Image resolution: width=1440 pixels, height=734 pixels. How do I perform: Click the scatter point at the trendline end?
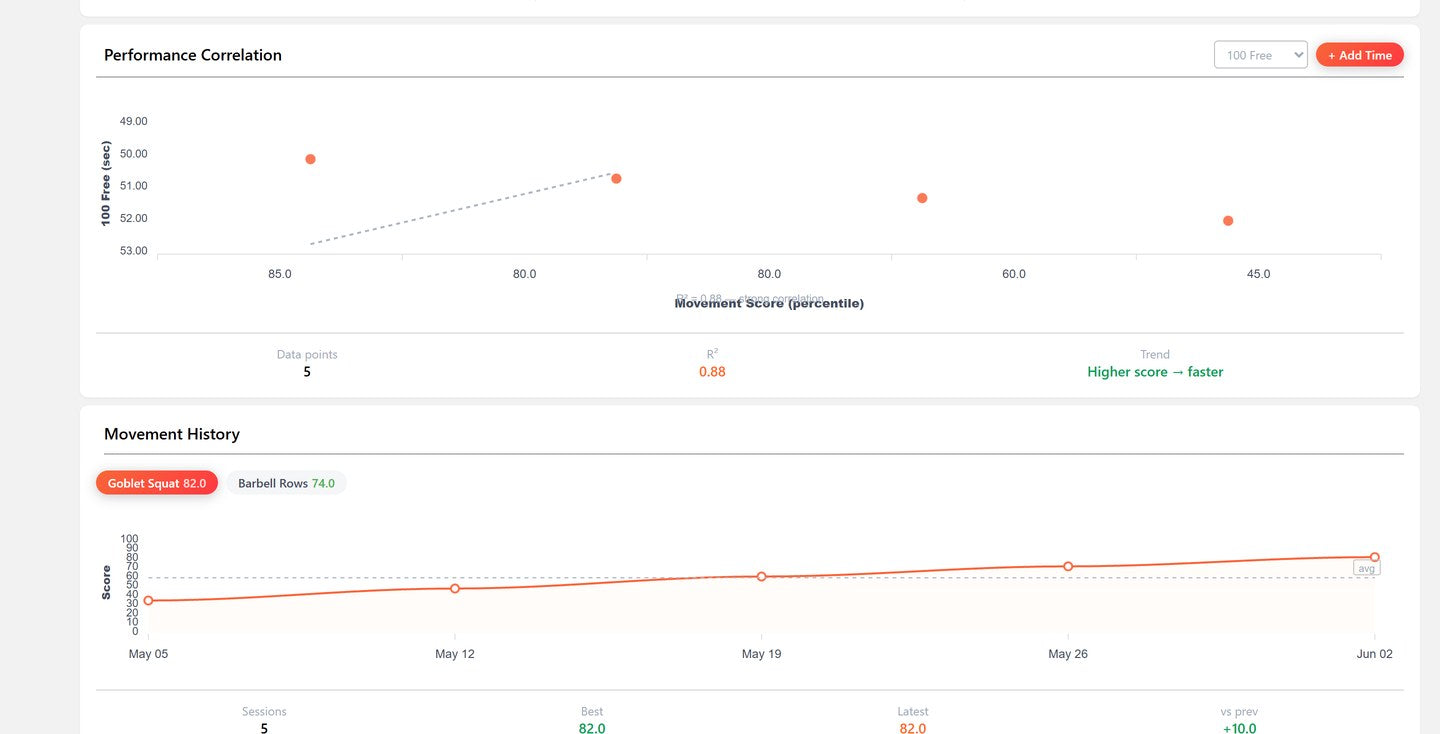pos(616,178)
